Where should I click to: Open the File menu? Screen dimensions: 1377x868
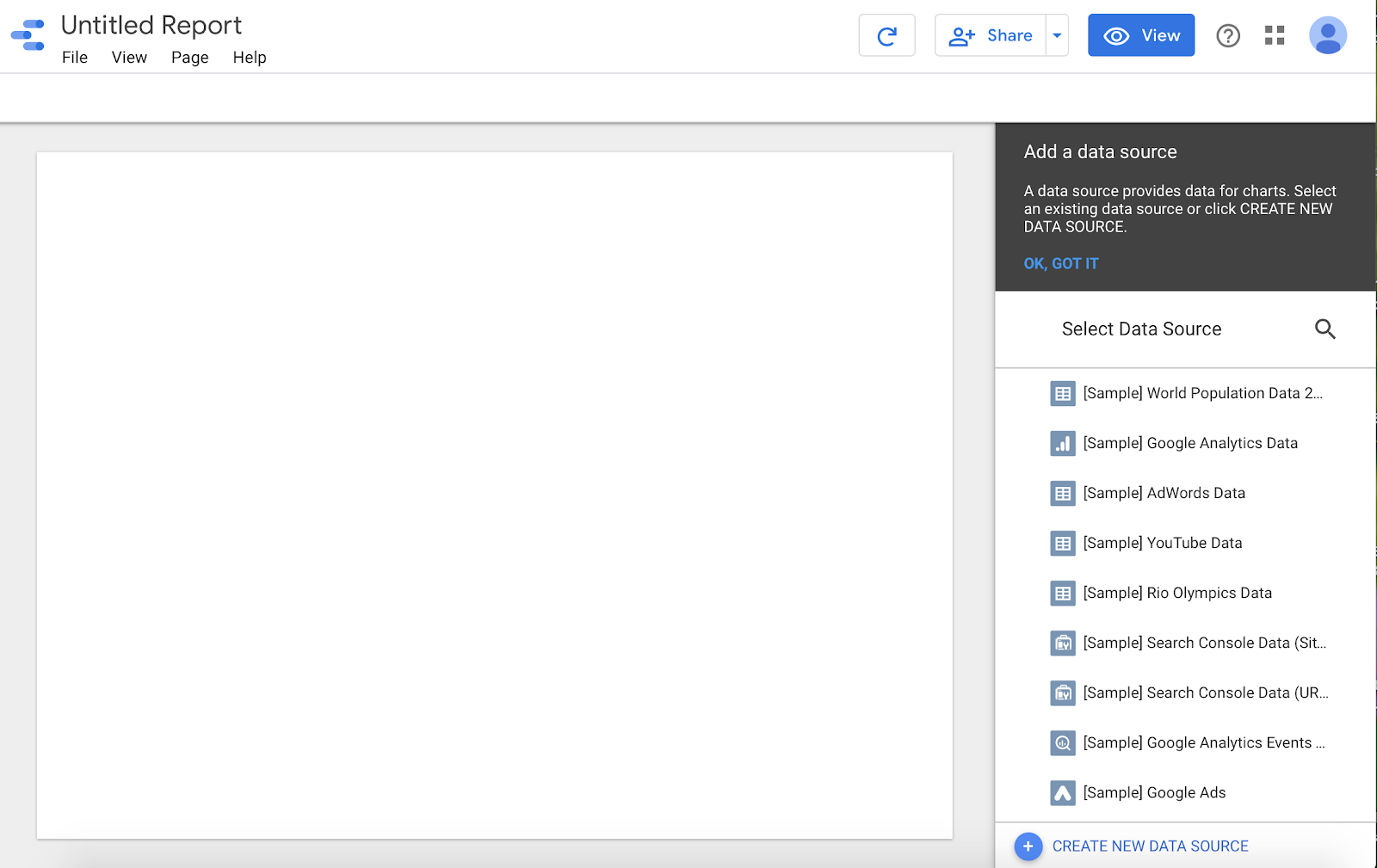(75, 58)
